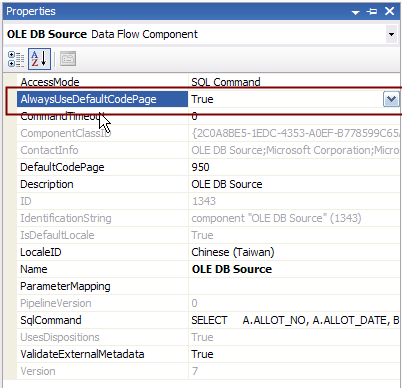Open the Properties window position menu arrow
The height and width of the screenshot is (388, 402).
point(356,12)
